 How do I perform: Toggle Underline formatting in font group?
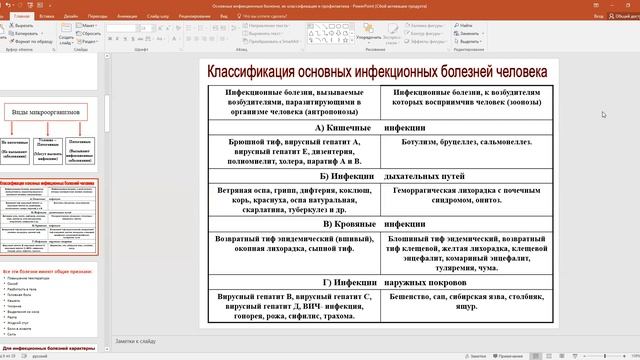coord(125,39)
